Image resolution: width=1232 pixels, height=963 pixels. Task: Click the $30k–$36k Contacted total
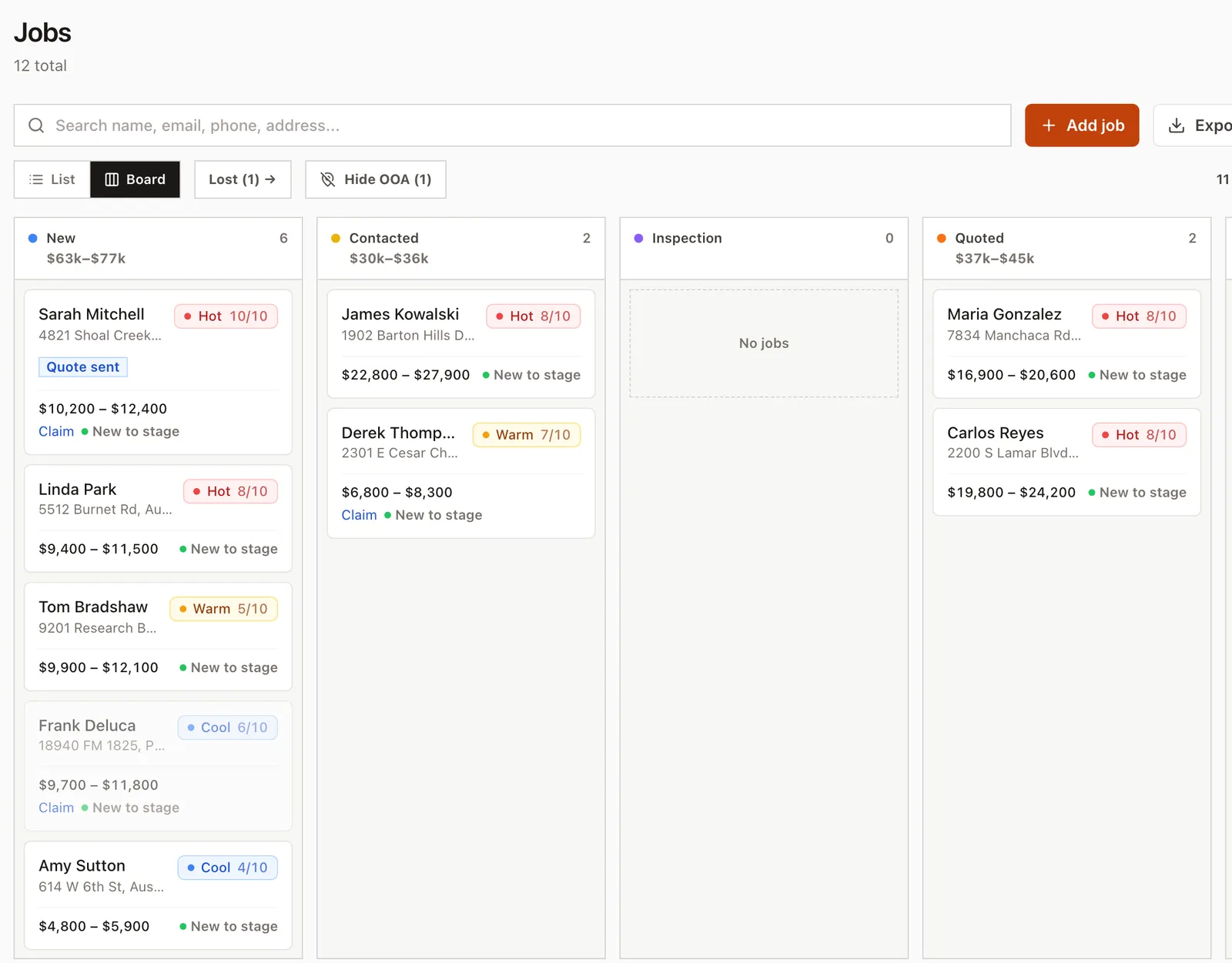coord(389,259)
